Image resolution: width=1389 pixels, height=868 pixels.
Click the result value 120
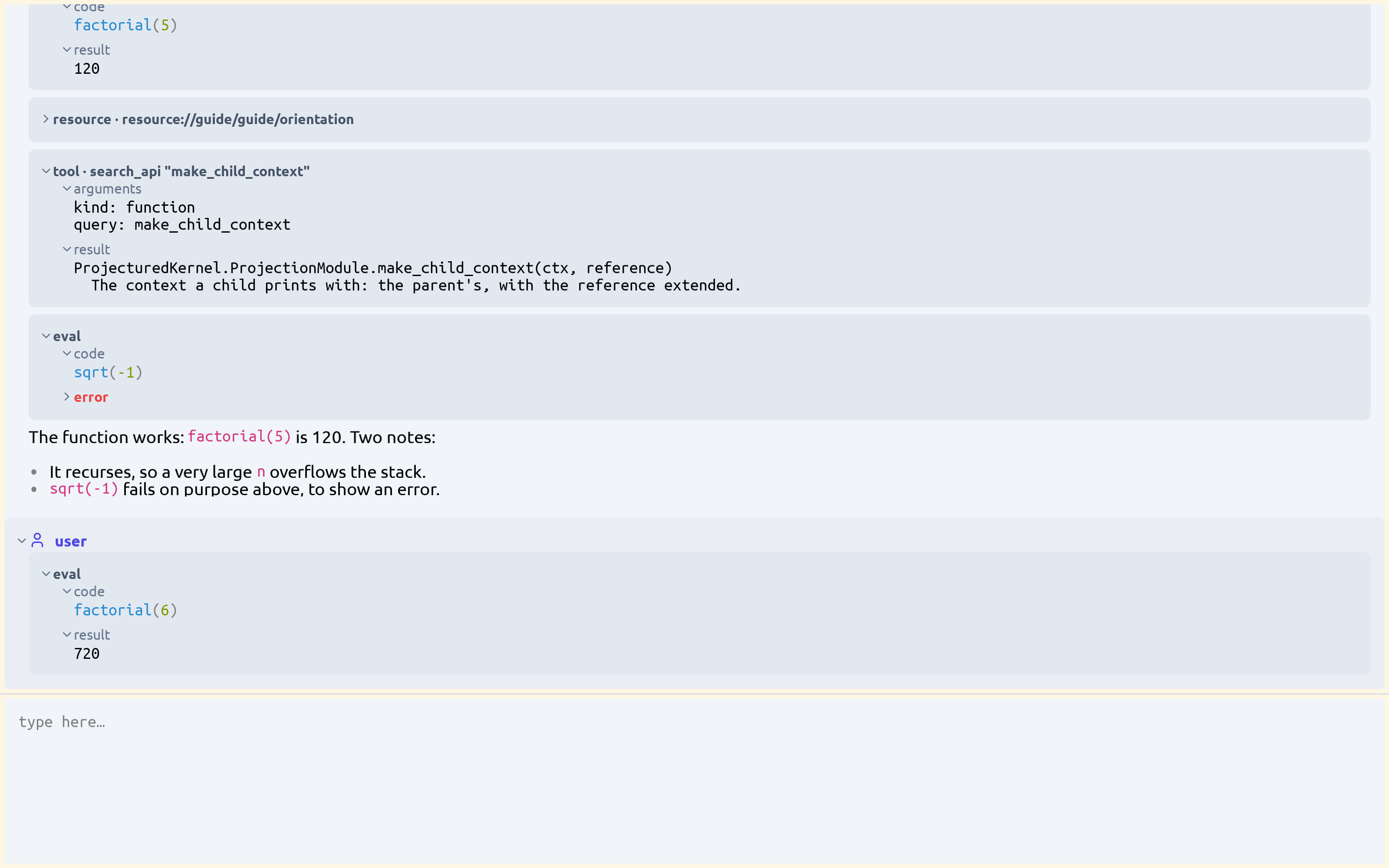tap(87, 69)
